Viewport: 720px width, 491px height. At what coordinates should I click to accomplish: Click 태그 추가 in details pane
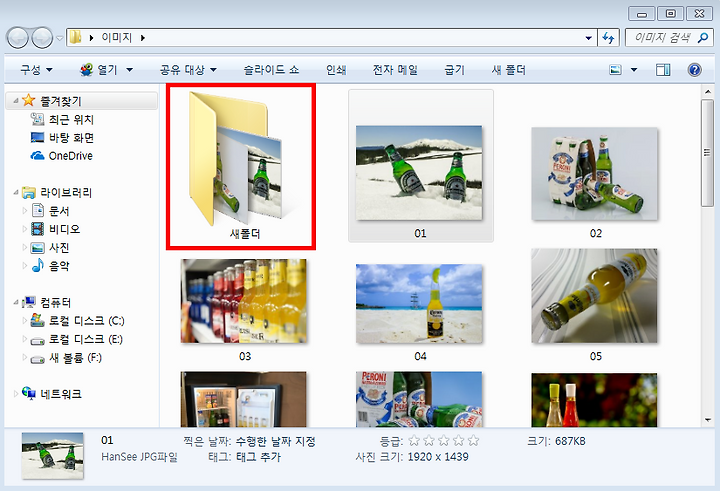click(258, 457)
